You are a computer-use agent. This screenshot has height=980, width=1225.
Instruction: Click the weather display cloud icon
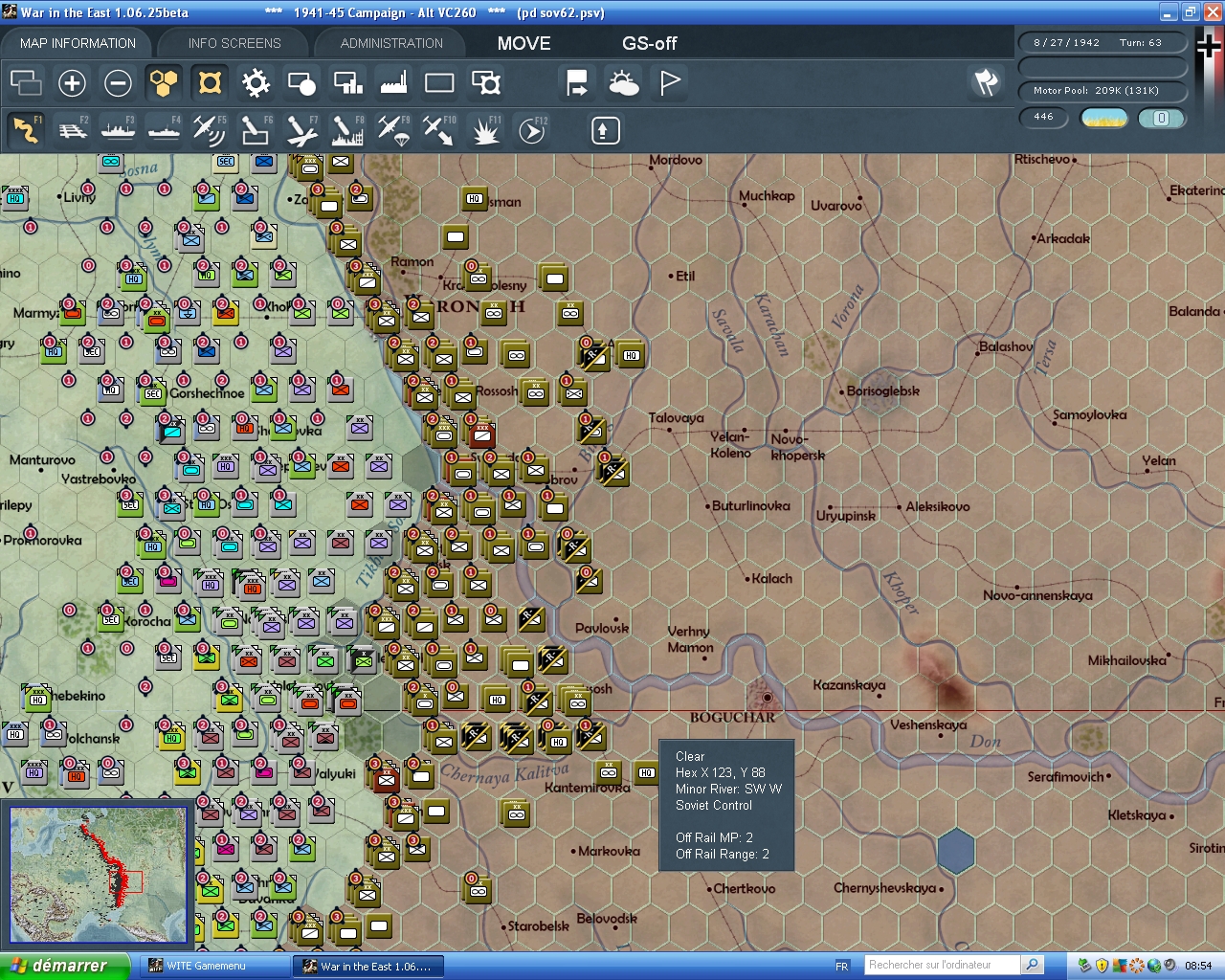click(624, 83)
